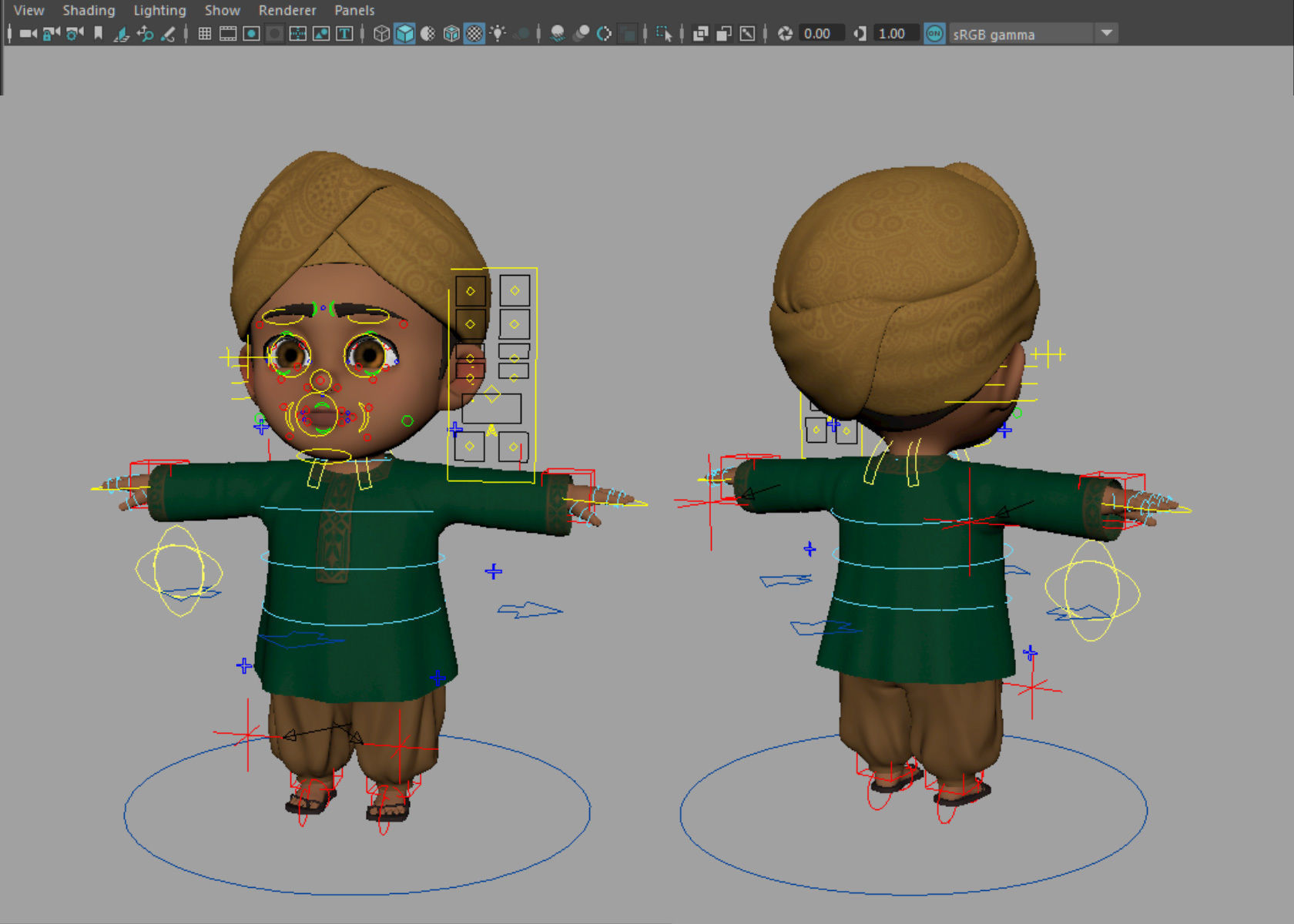Click the Select Camera icon

(x=28, y=33)
